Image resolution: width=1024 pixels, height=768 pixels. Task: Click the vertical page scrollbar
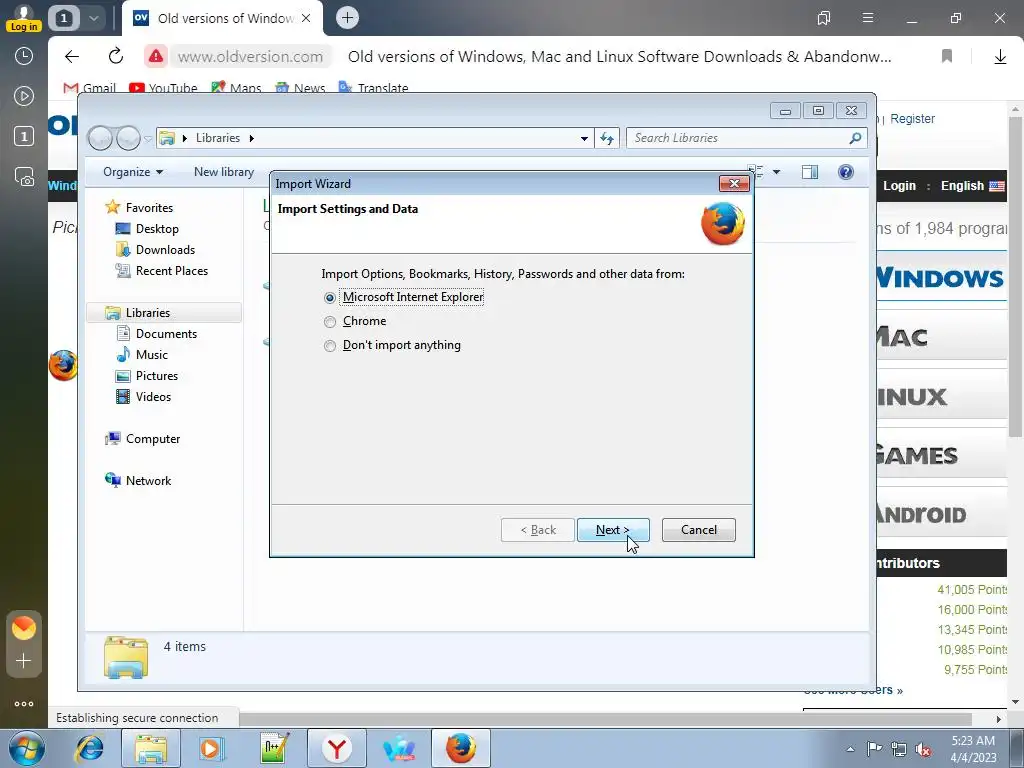pyautogui.click(x=1016, y=278)
